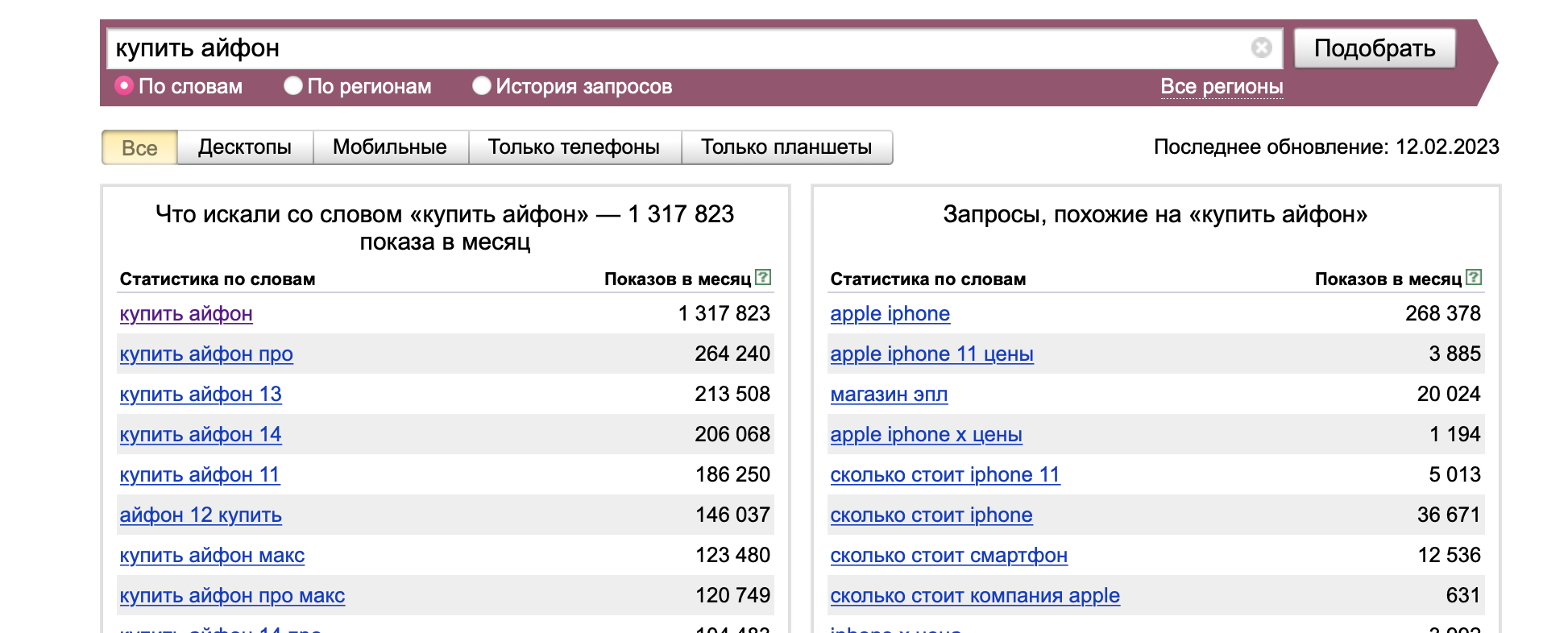Switch to the Десктопы tab
The width and height of the screenshot is (1568, 633).
(245, 147)
